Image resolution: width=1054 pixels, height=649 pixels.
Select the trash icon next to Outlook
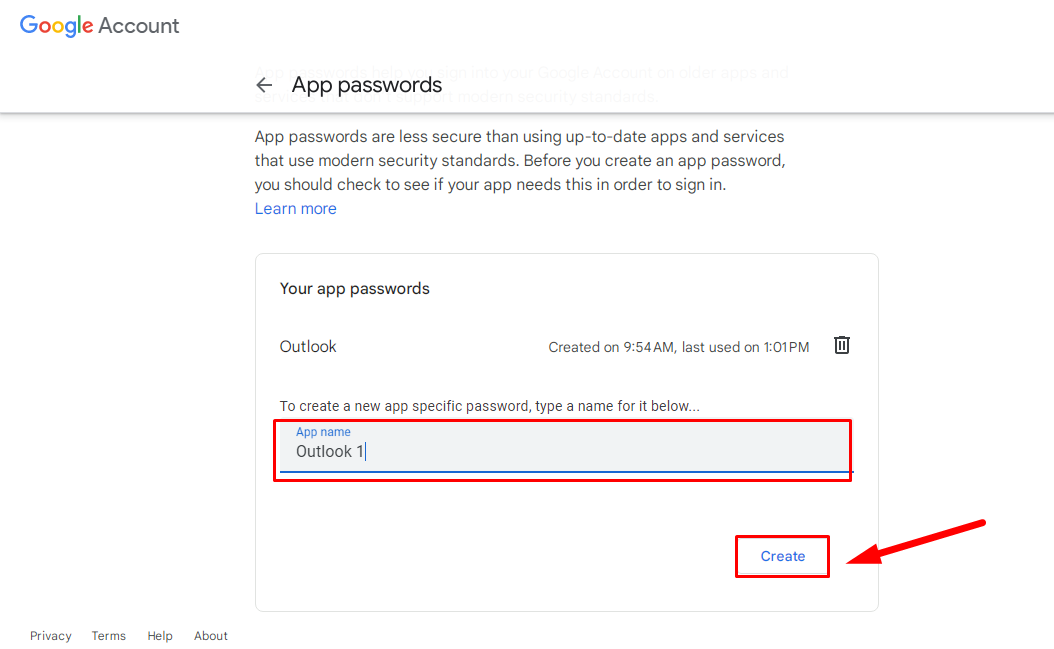841,345
